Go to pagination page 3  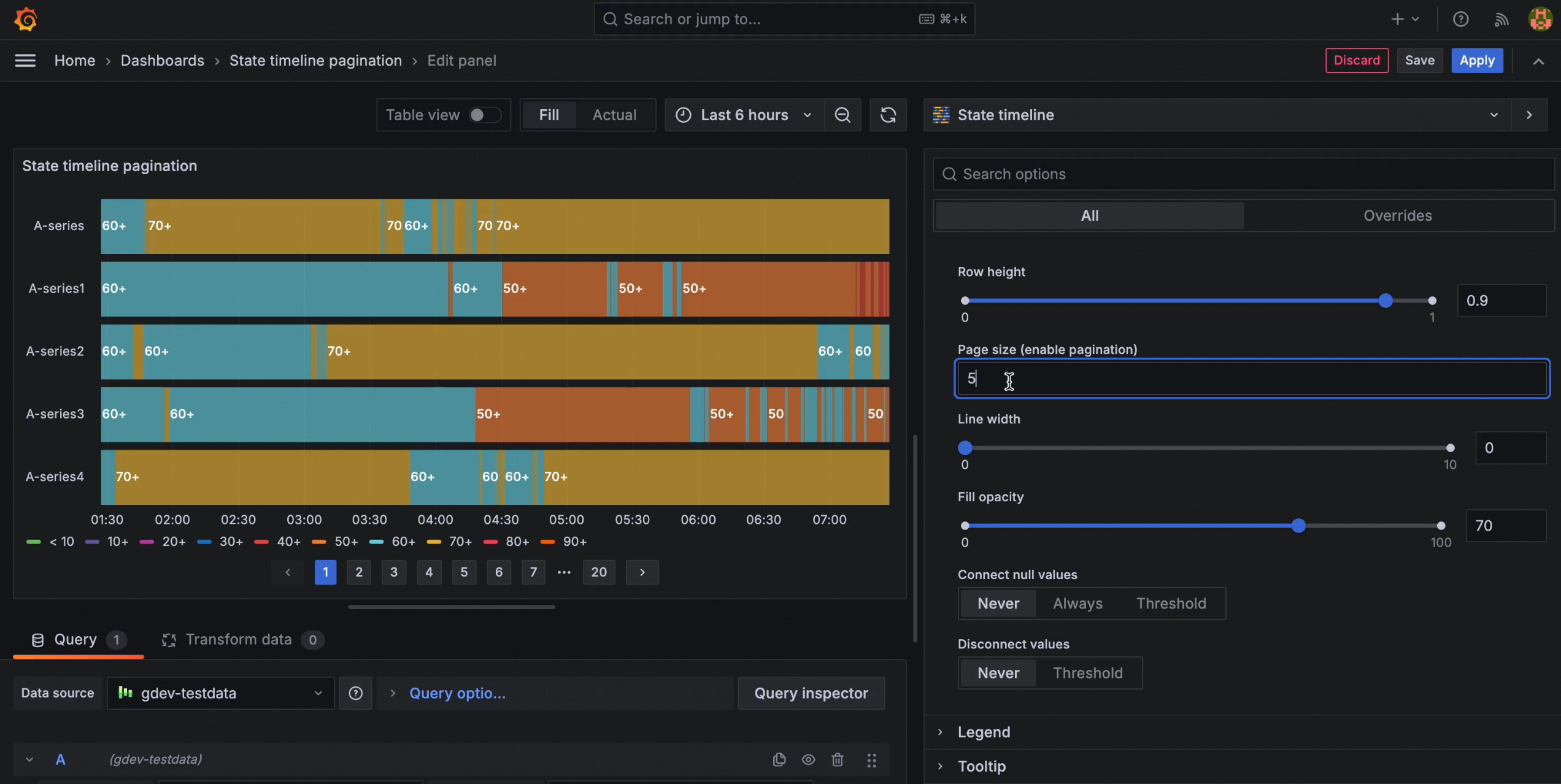click(x=394, y=572)
